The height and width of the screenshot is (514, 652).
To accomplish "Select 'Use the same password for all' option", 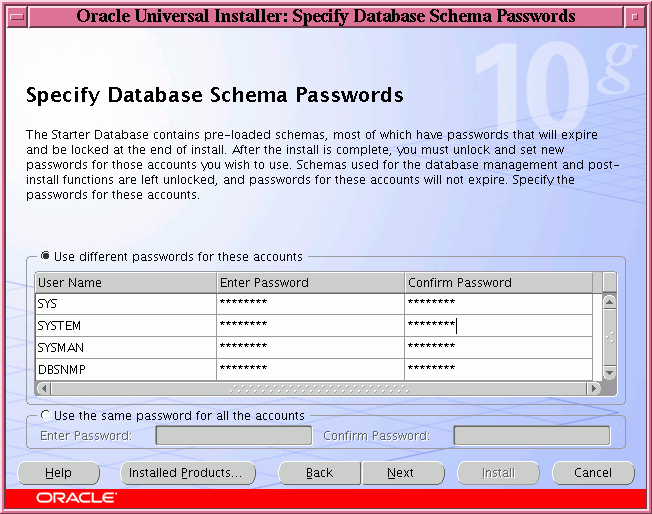I will click(x=46, y=415).
